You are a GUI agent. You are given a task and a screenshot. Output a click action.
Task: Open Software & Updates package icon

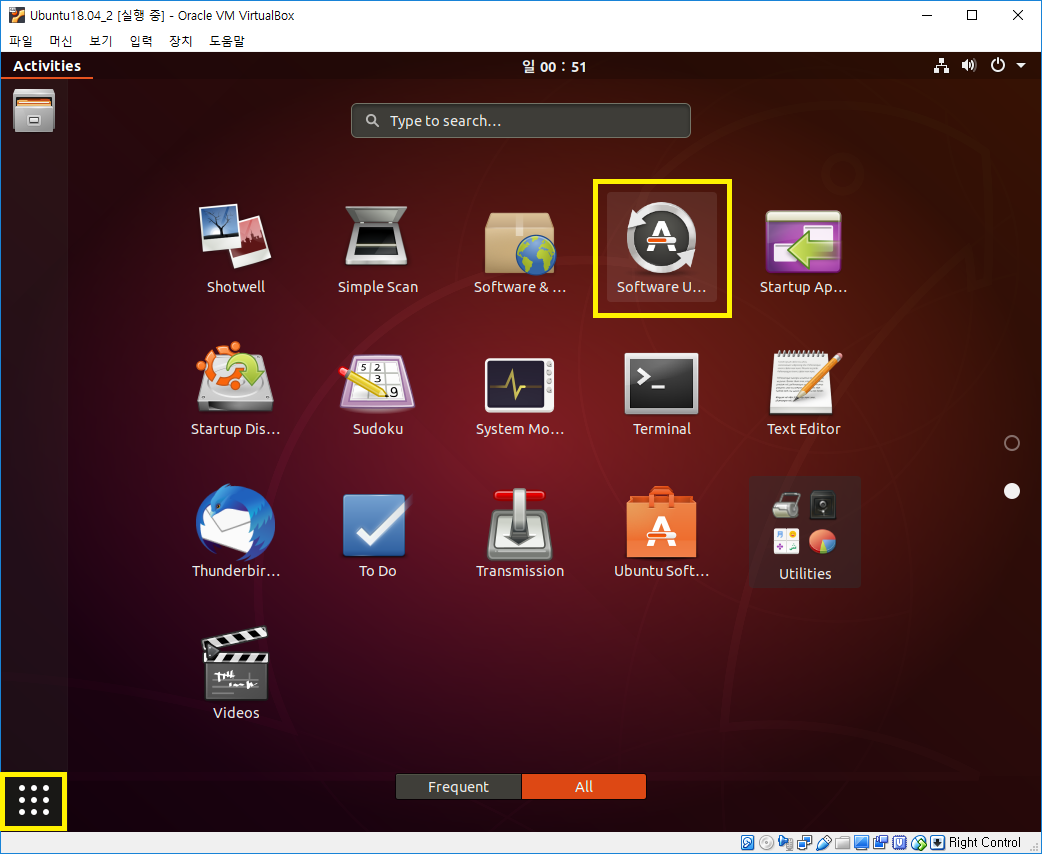point(520,249)
